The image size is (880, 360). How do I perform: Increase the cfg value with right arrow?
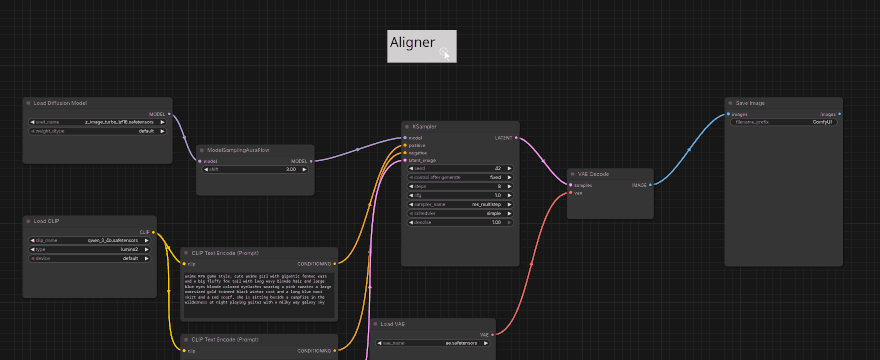[509, 195]
